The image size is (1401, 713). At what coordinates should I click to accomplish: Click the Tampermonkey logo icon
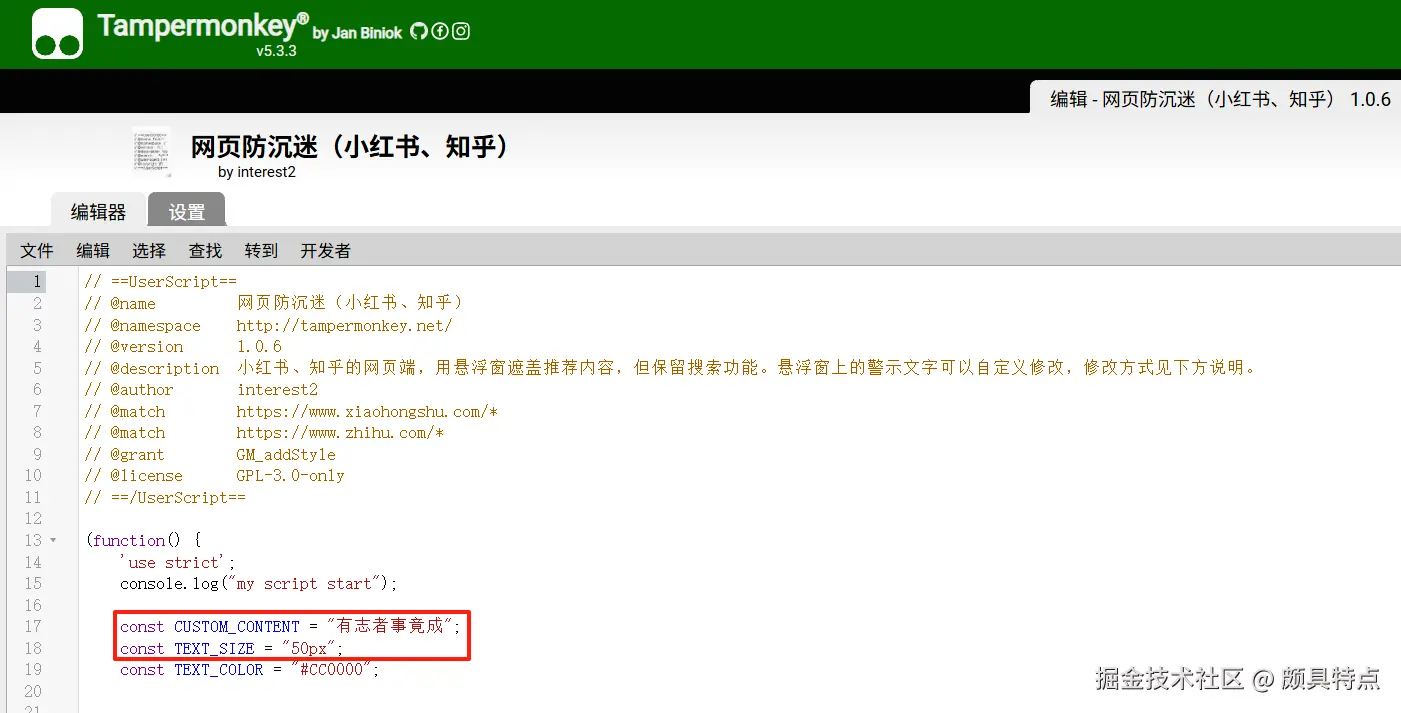click(x=57, y=33)
